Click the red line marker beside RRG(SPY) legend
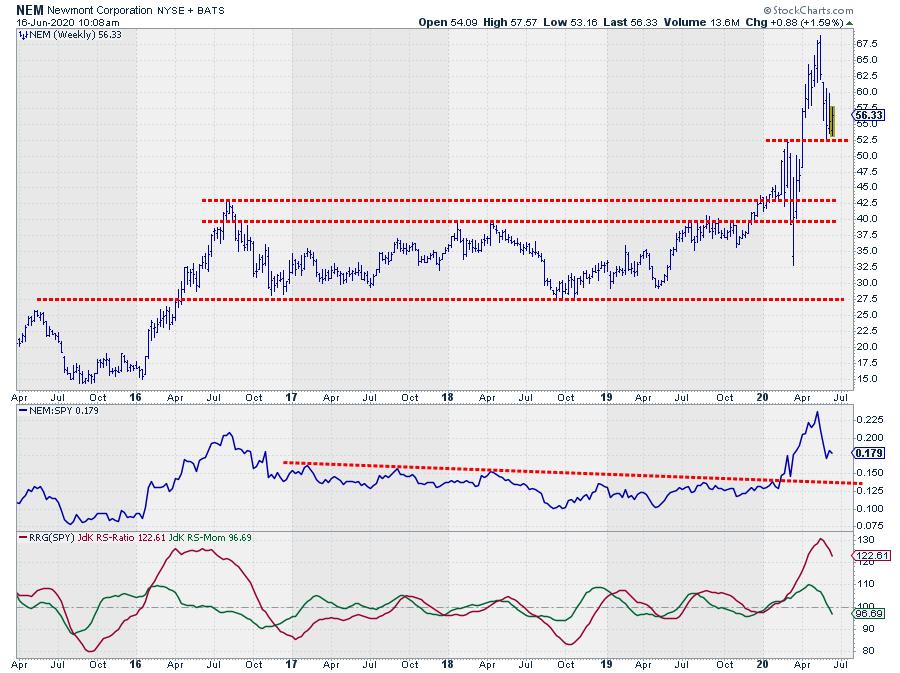This screenshot has height=673, width=900. (23, 539)
